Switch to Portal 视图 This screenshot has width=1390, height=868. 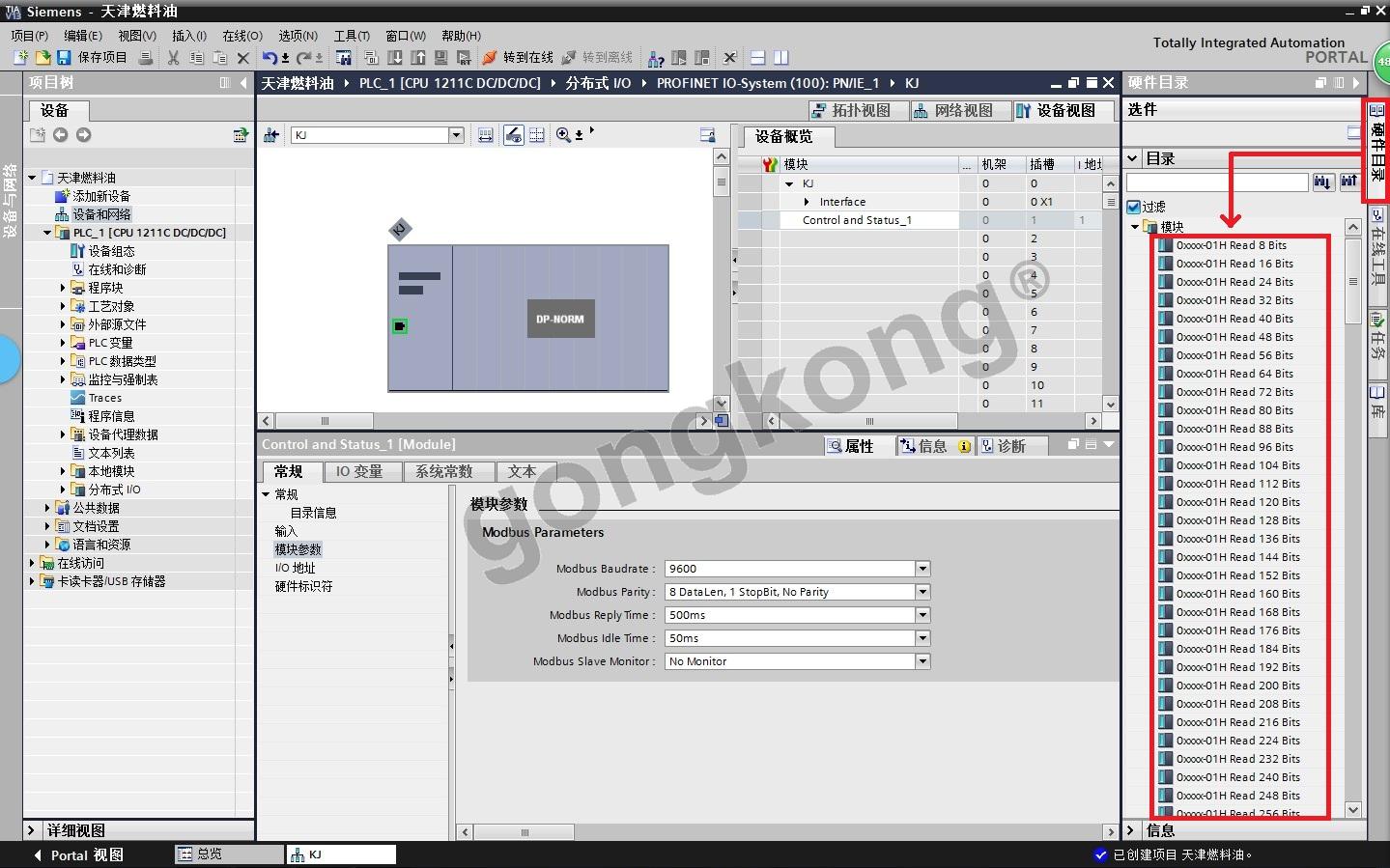coord(78,855)
